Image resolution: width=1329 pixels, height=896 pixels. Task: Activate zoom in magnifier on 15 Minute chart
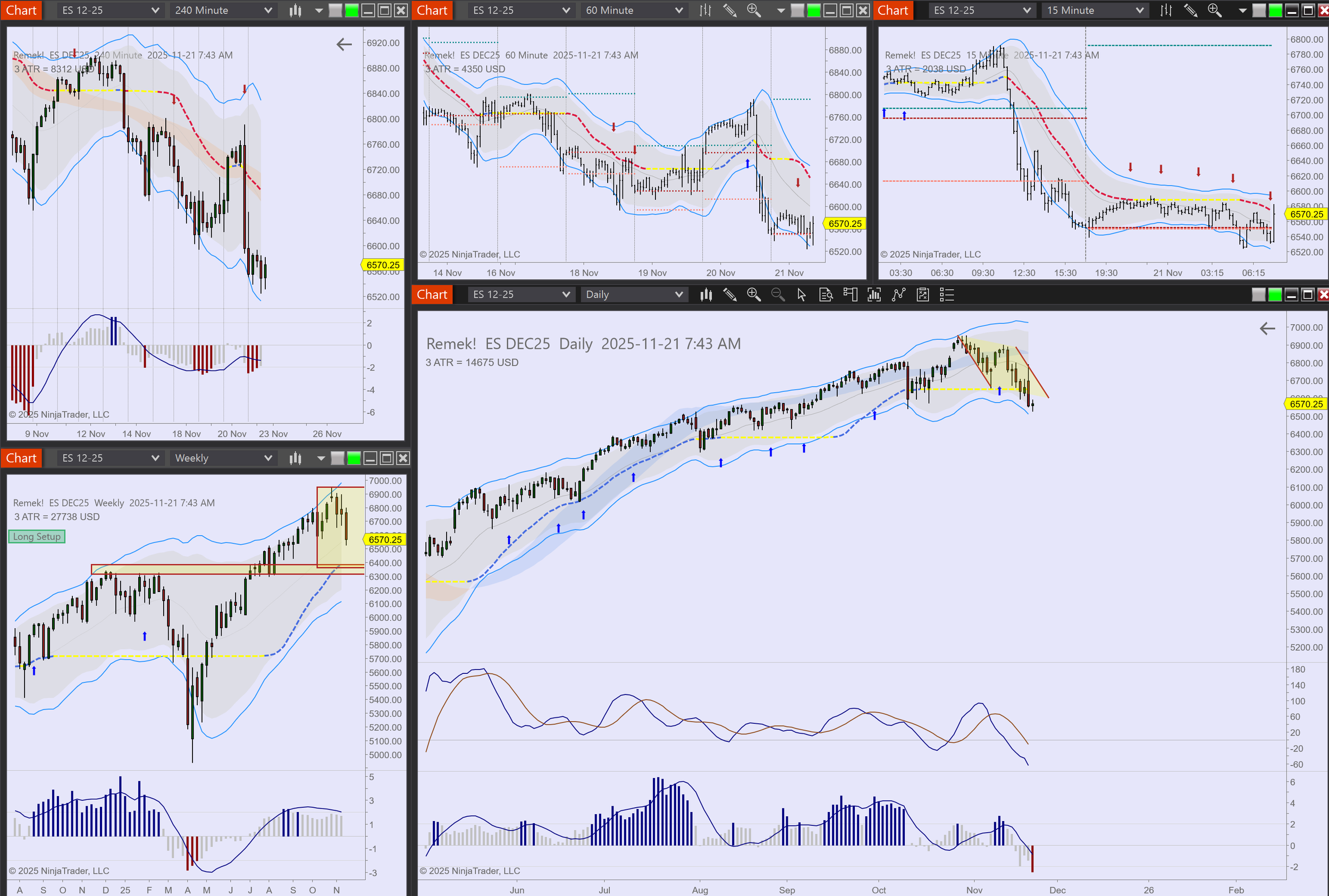pyautogui.click(x=1215, y=10)
